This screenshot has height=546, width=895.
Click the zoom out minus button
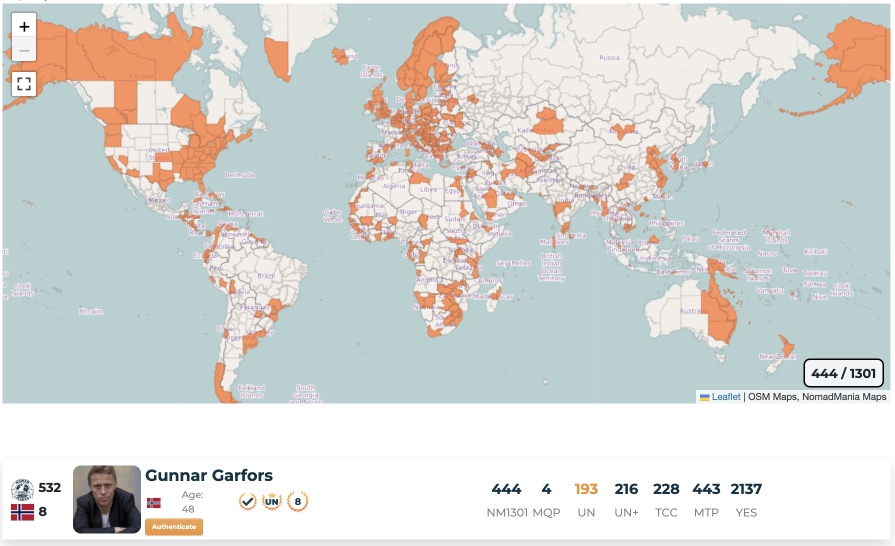[24, 50]
